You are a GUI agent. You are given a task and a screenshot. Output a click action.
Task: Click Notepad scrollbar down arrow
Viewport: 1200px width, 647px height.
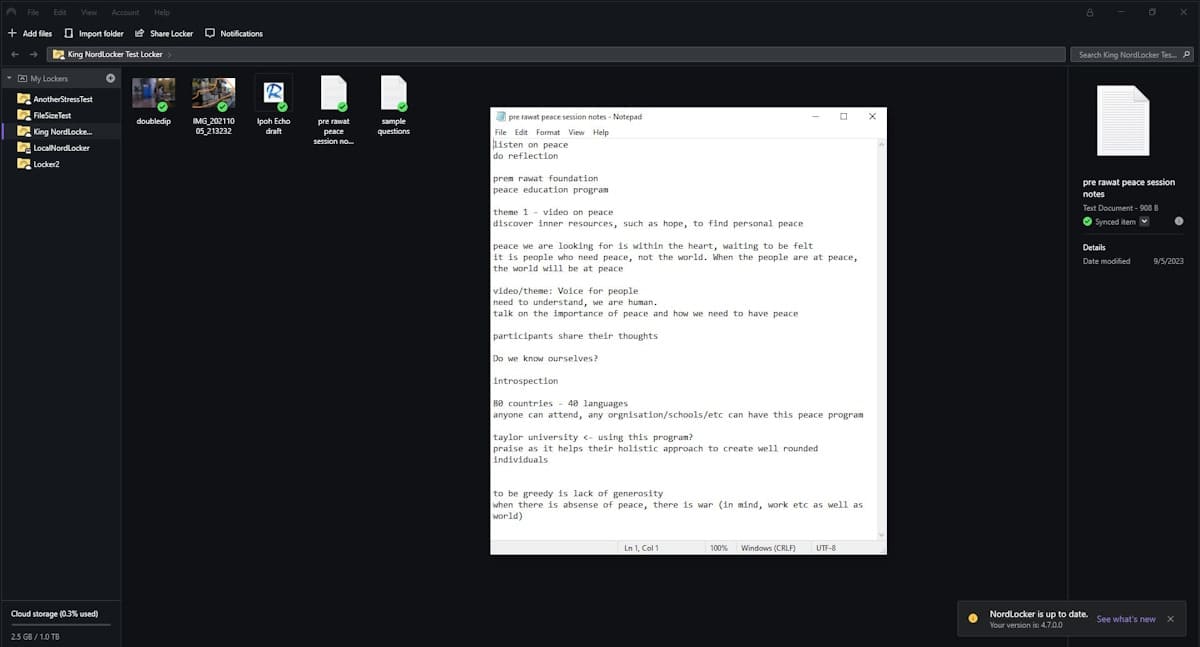click(881, 536)
